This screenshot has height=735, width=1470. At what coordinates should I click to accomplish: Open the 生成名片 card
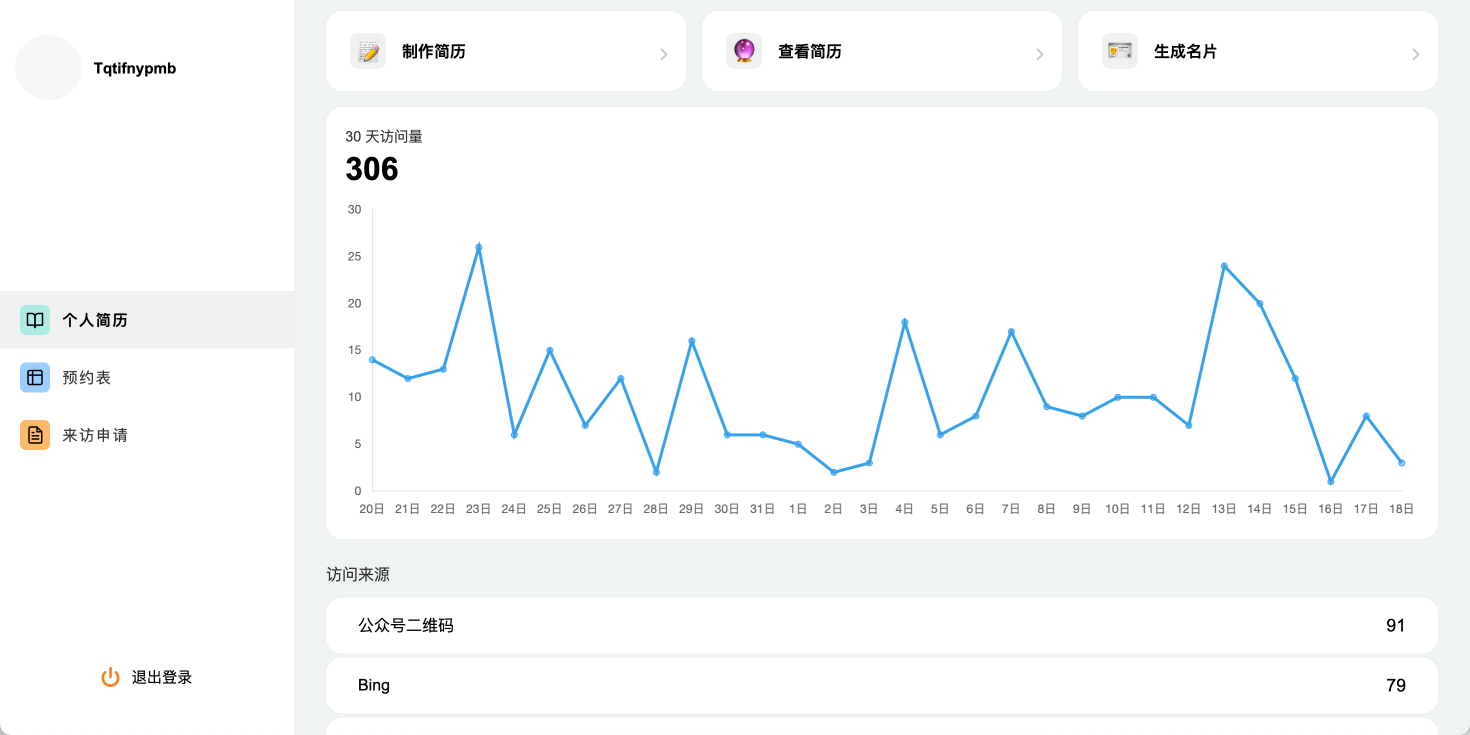click(1258, 51)
